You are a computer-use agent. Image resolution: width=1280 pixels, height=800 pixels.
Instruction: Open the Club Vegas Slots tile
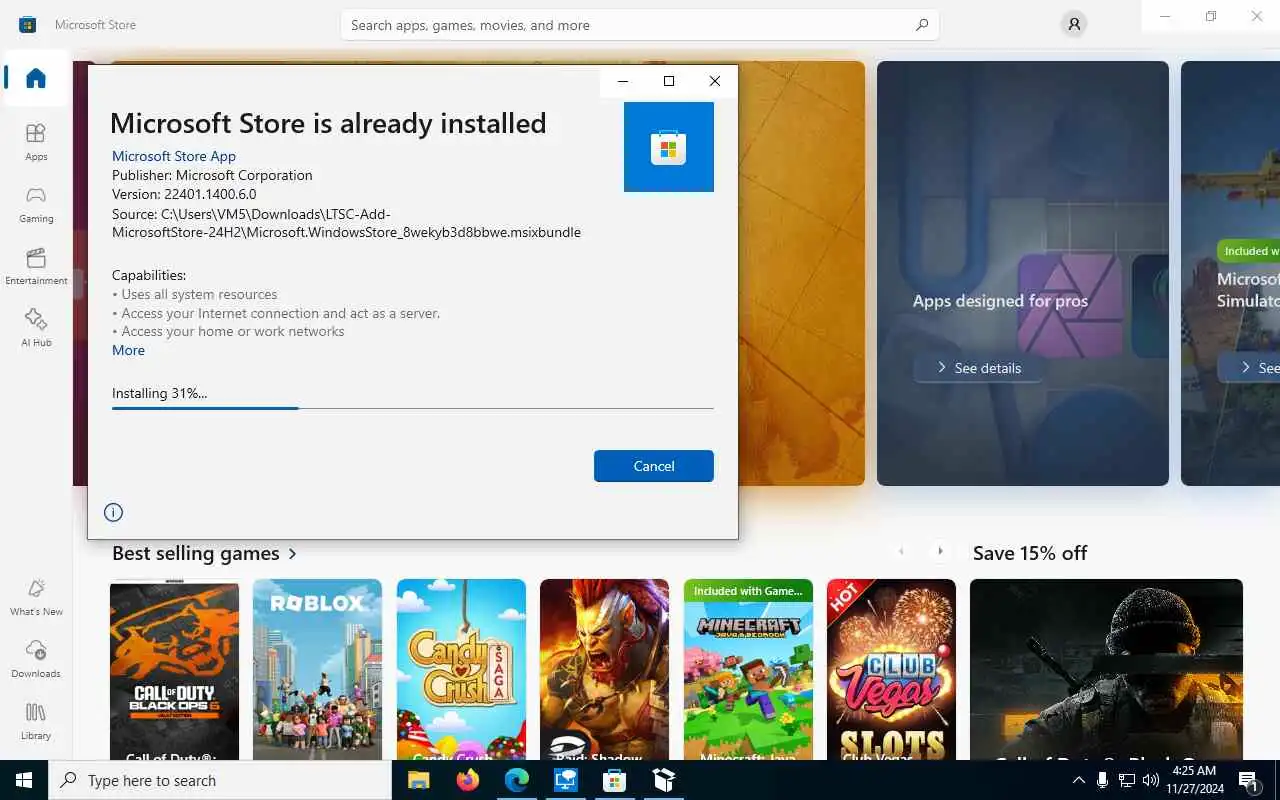tap(891, 669)
